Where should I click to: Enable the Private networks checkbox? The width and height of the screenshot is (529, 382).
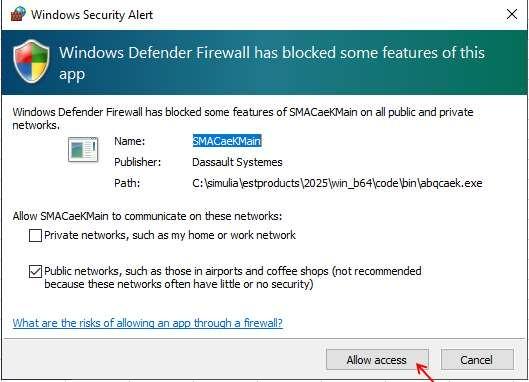pos(35,235)
